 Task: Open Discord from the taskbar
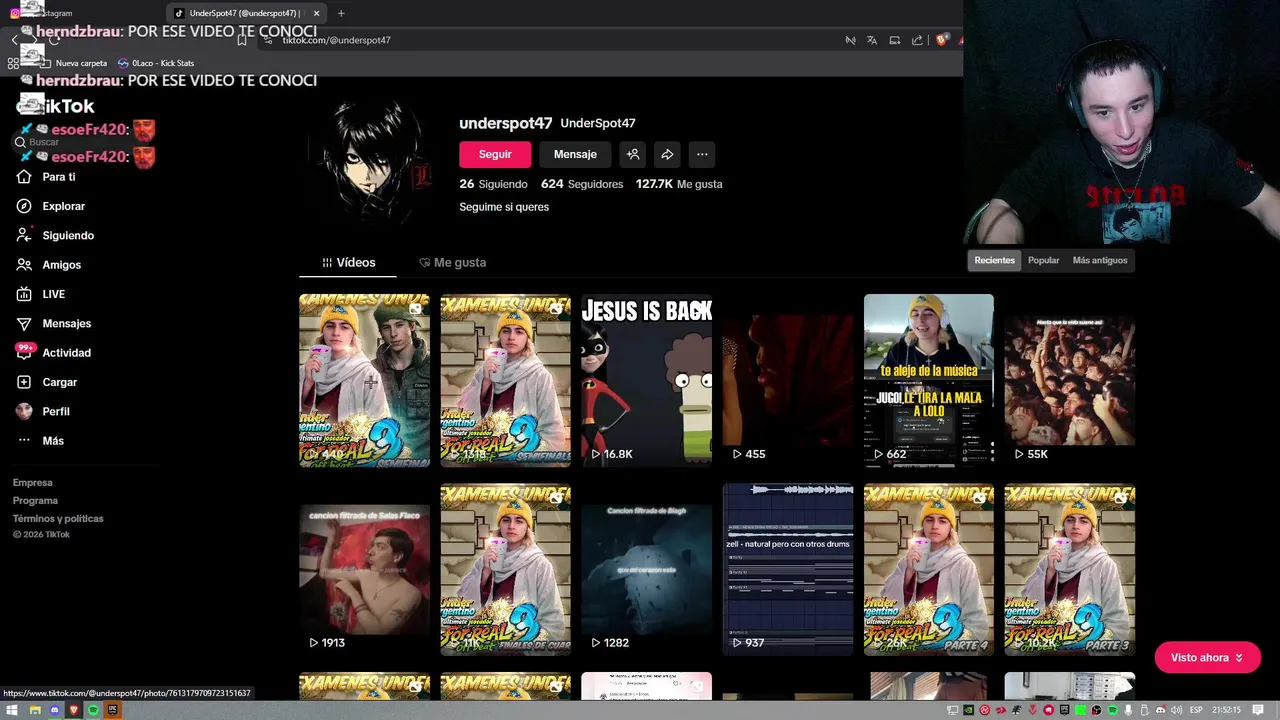coord(54,710)
